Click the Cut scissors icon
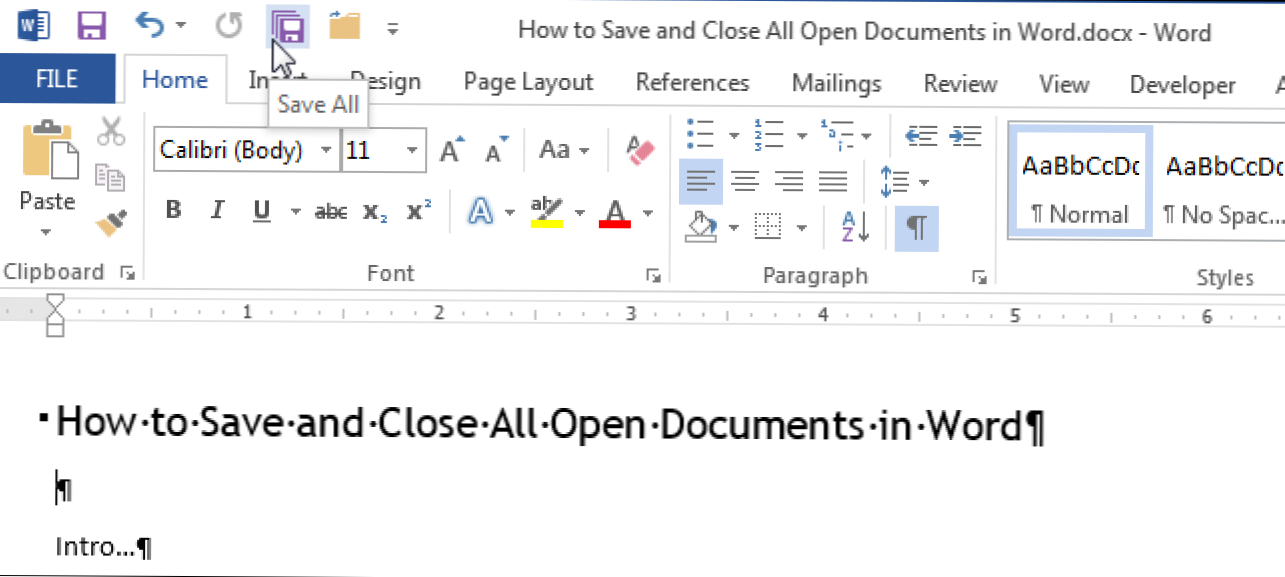Image resolution: width=1285 pixels, height=577 pixels. click(110, 131)
